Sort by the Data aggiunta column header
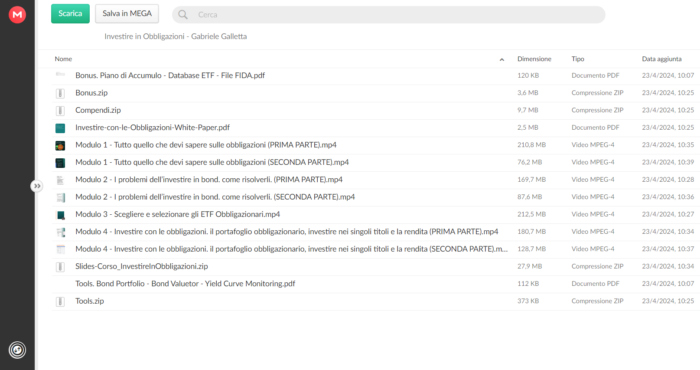The height and width of the screenshot is (370, 700). coord(662,59)
